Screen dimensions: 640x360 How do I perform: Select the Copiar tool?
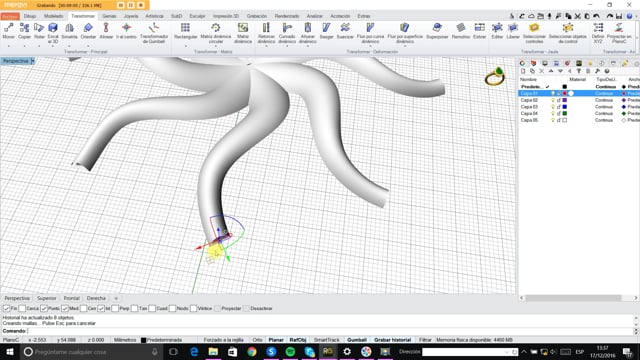[x=24, y=31]
